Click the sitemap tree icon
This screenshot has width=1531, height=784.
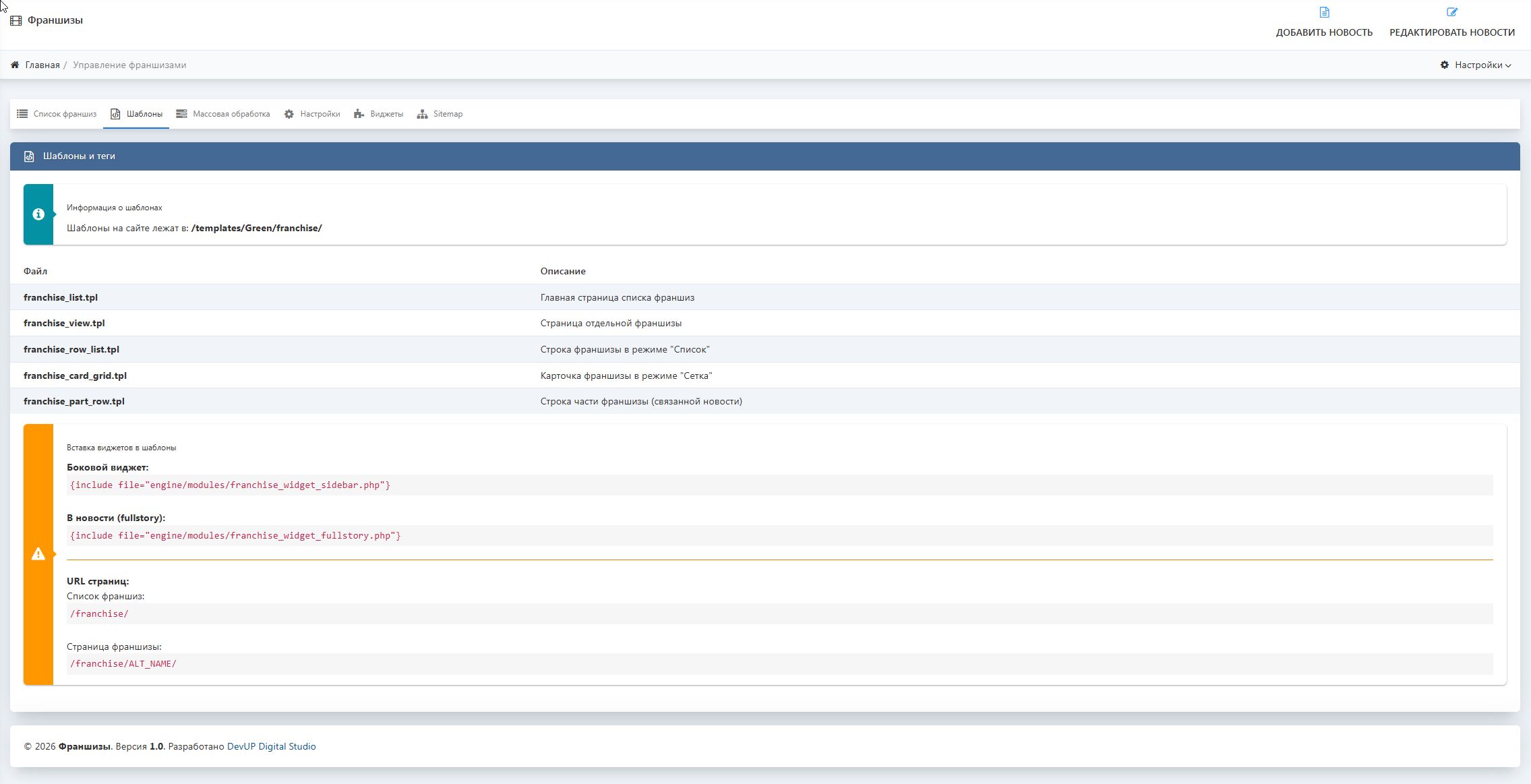point(422,114)
